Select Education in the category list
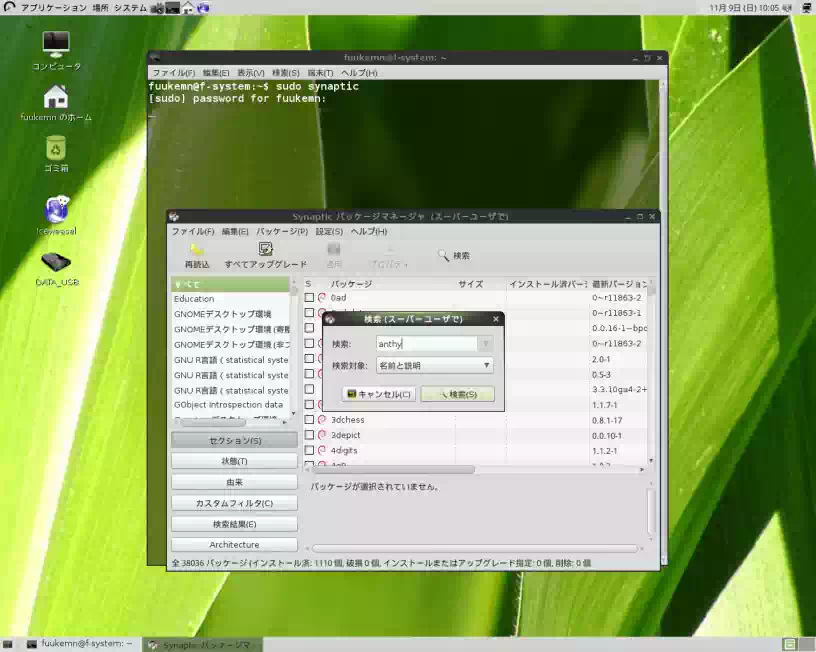The image size is (816, 652). [x=230, y=299]
